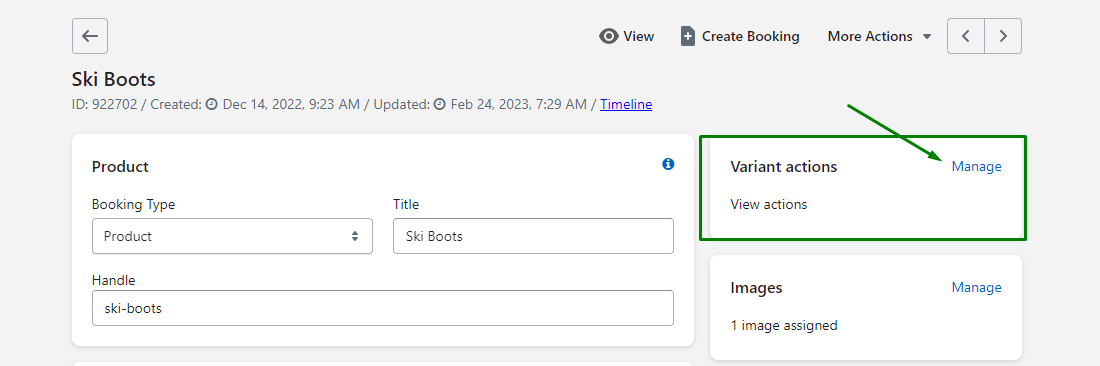Click the View eye icon
This screenshot has width=1100, height=366.
click(608, 36)
